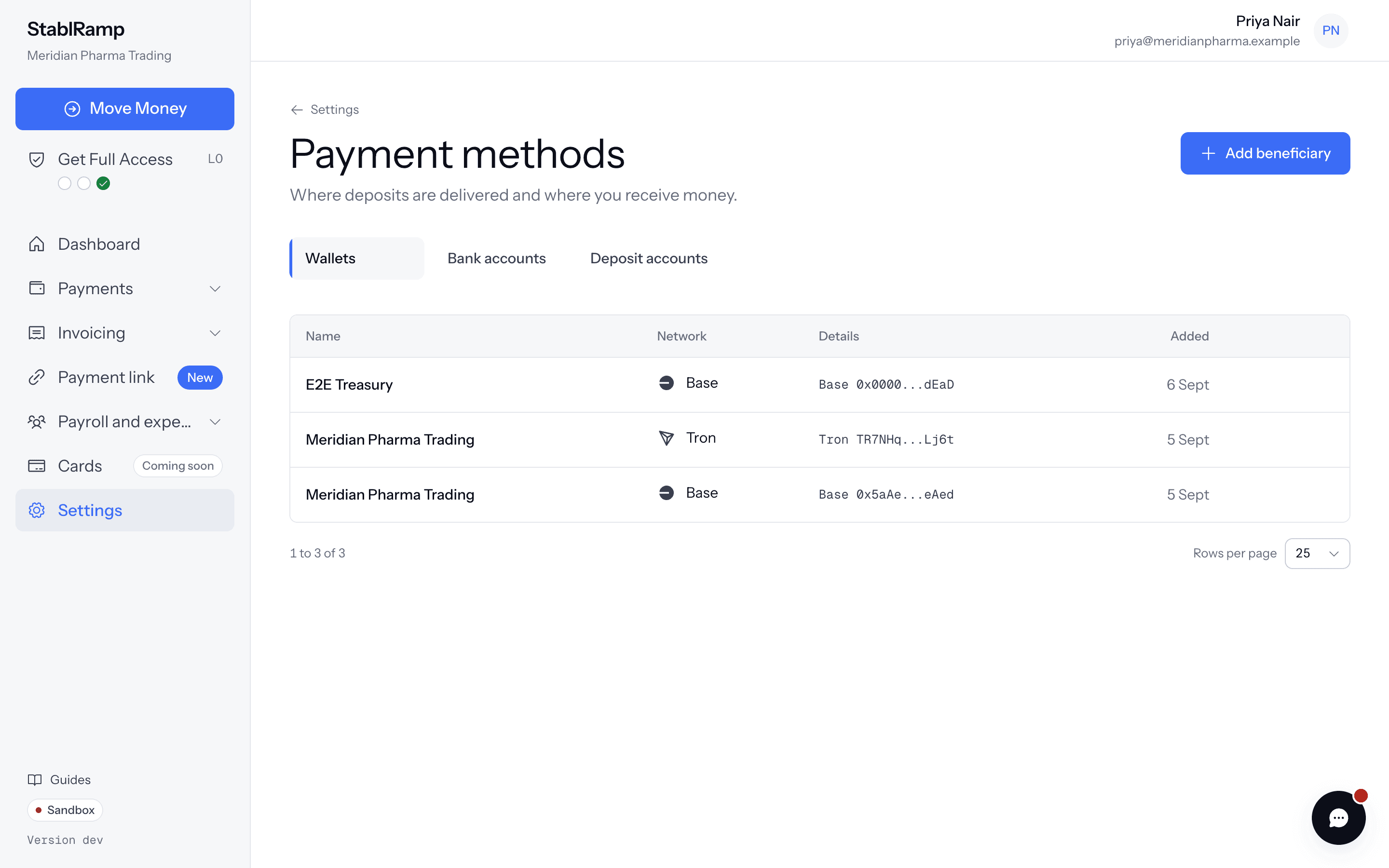This screenshot has width=1389, height=868.
Task: Click Base network icon in 0x5aAe row
Action: pyautogui.click(x=667, y=493)
